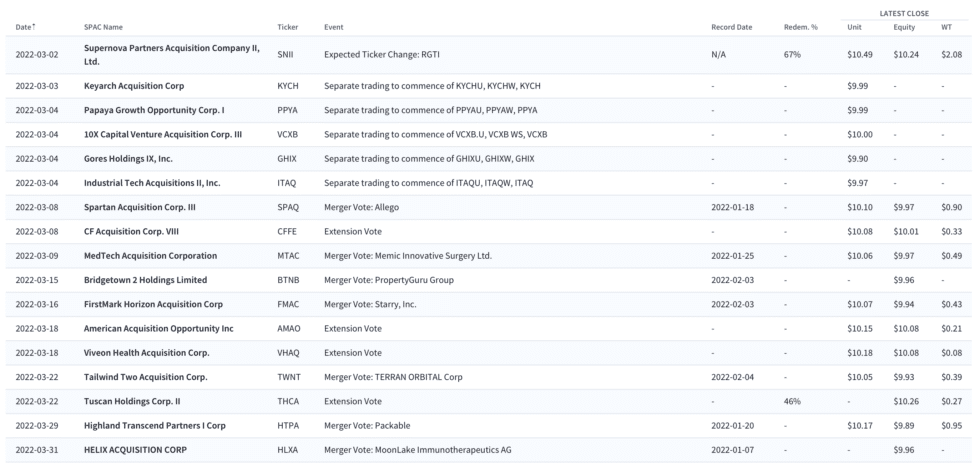Open HELIX ACQUISITION CORP entry

[135, 450]
